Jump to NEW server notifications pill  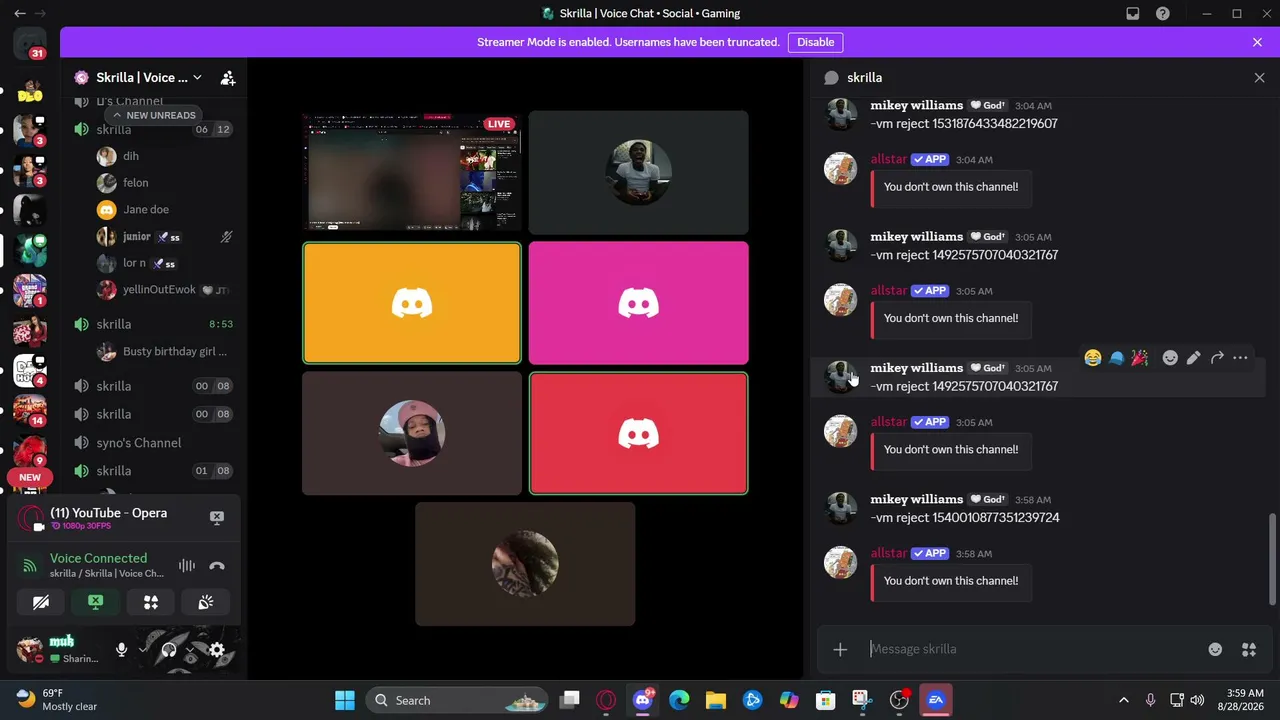30,478
